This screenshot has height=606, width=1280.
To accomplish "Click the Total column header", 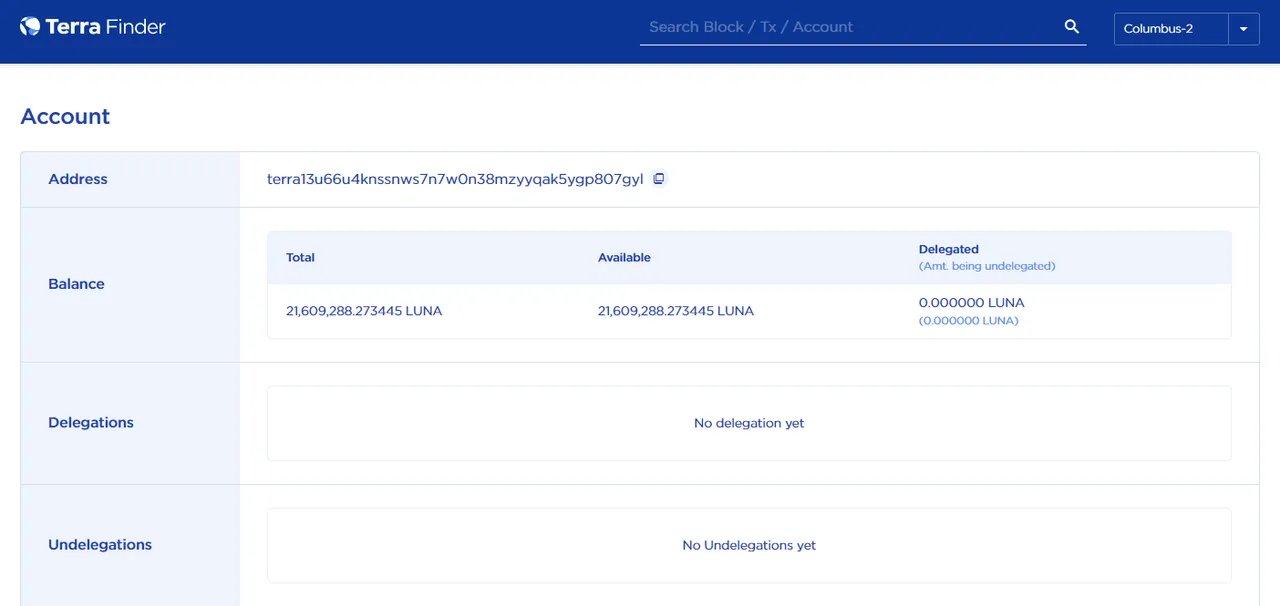I will coord(300,258).
